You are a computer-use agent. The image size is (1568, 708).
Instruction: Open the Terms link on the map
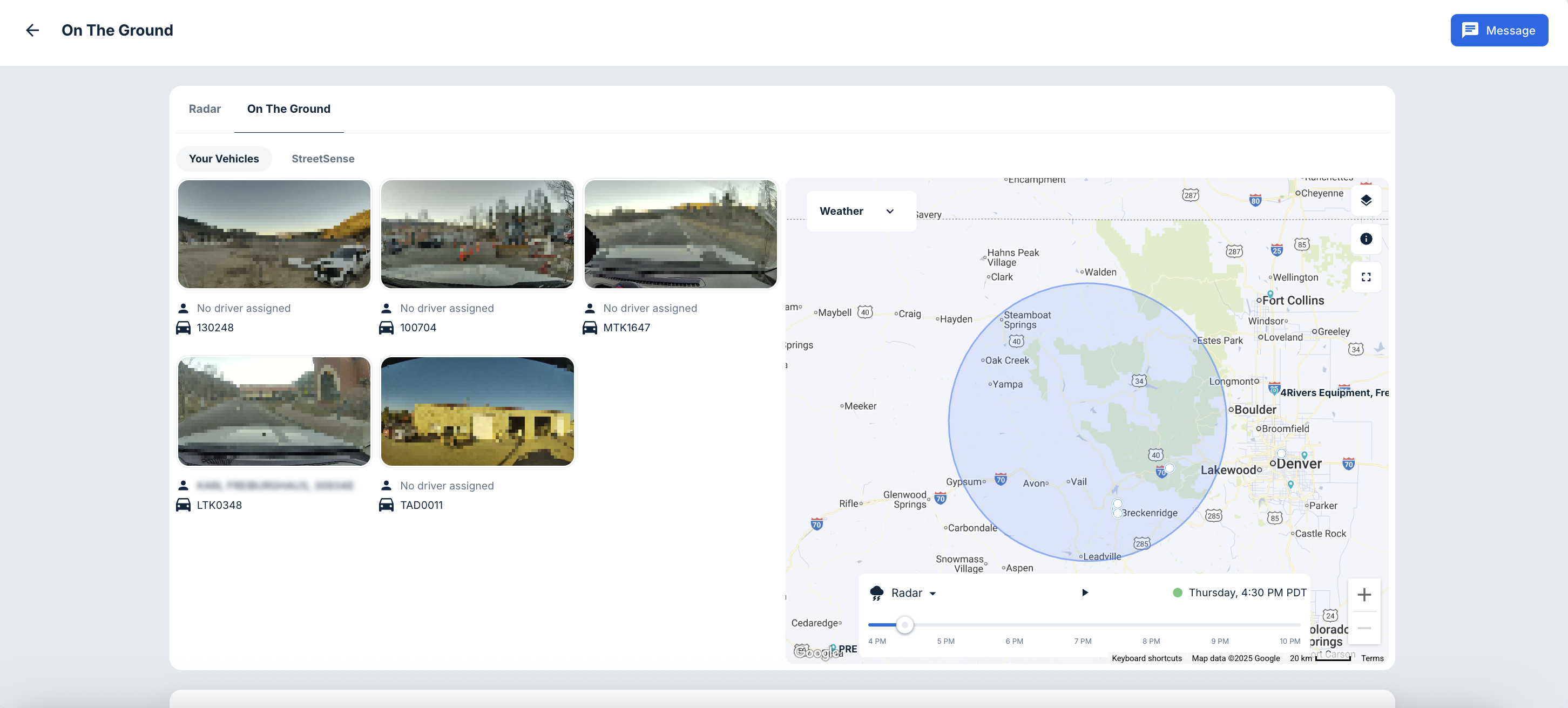tap(1372, 658)
